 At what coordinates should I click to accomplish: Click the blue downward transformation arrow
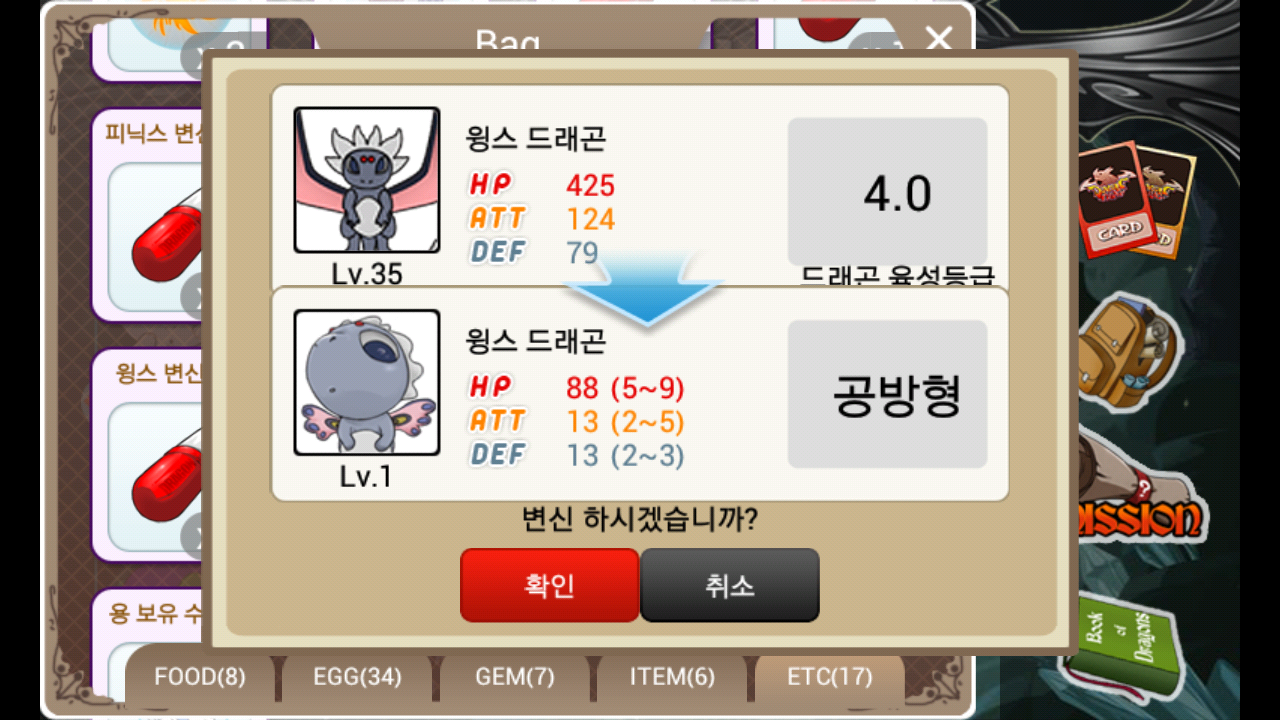point(645,288)
